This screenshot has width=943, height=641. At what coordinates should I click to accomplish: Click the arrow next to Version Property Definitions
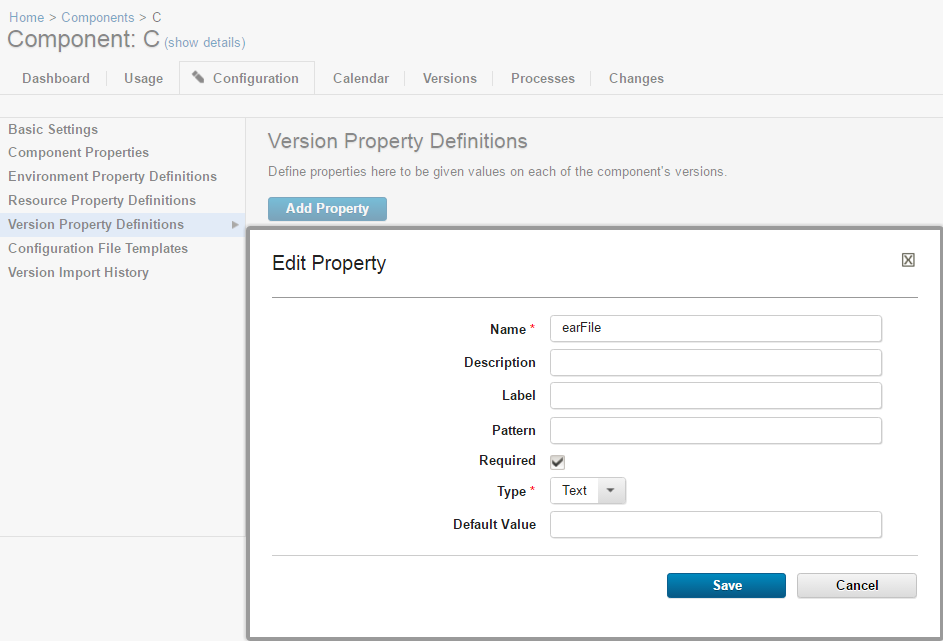point(235,225)
